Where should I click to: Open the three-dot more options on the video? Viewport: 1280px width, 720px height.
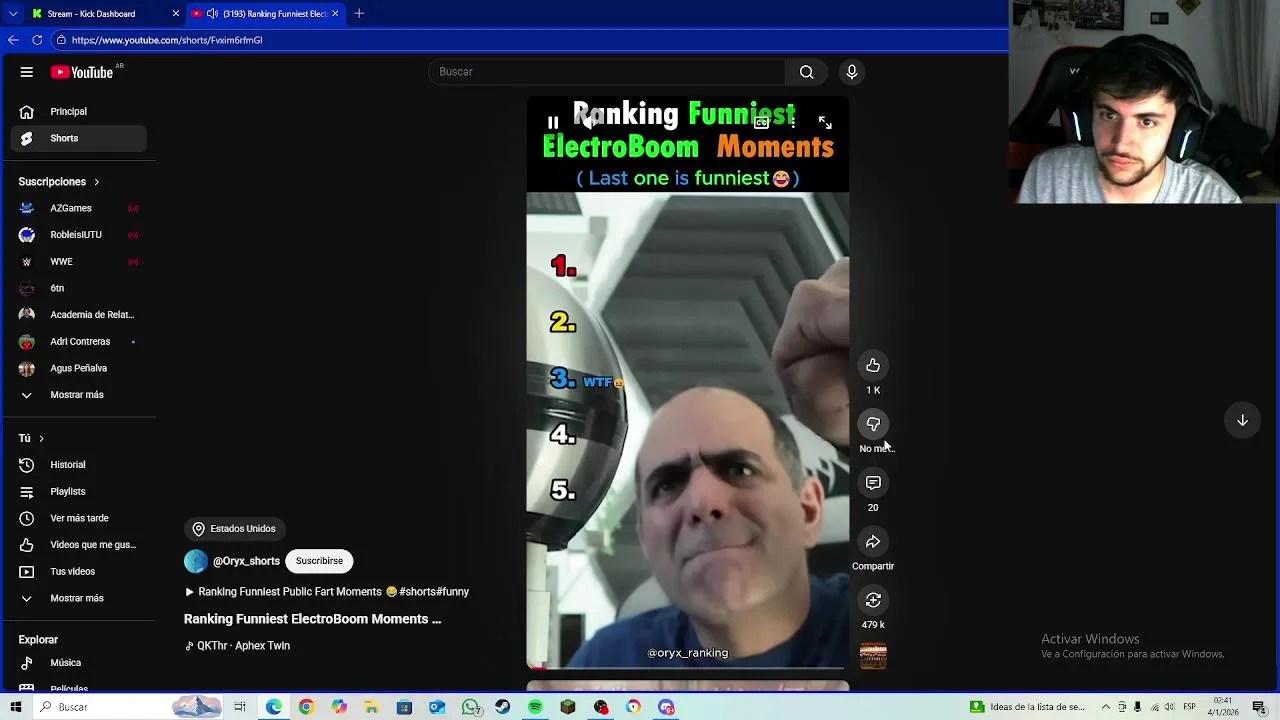click(x=793, y=122)
